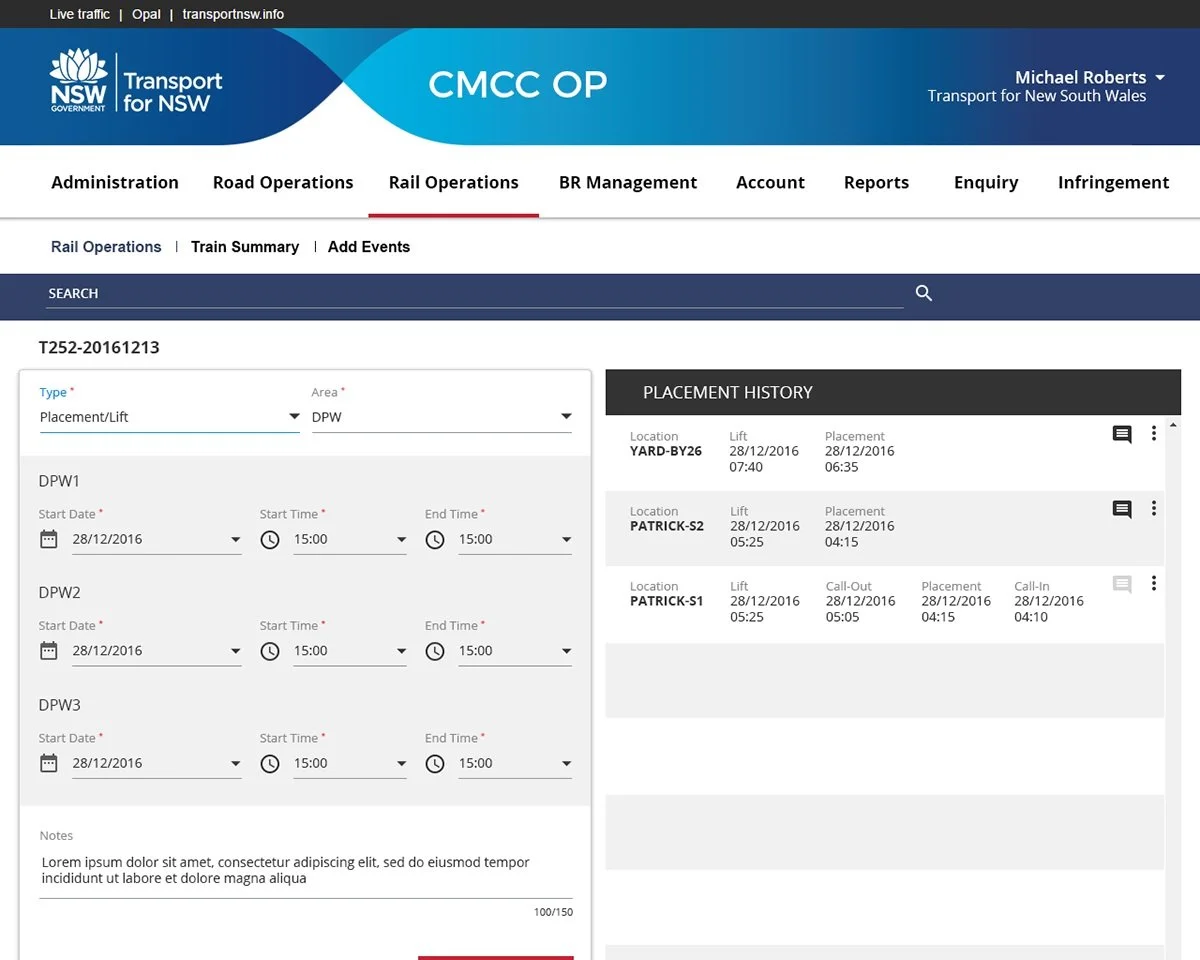Click the PATRICK-S2 location text
This screenshot has width=1200, height=960.
pyautogui.click(x=667, y=526)
